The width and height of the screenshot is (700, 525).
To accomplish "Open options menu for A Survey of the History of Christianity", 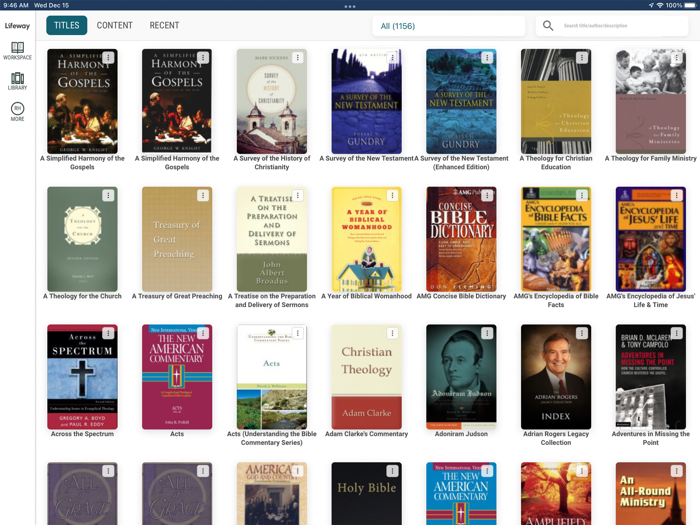I will tap(298, 58).
